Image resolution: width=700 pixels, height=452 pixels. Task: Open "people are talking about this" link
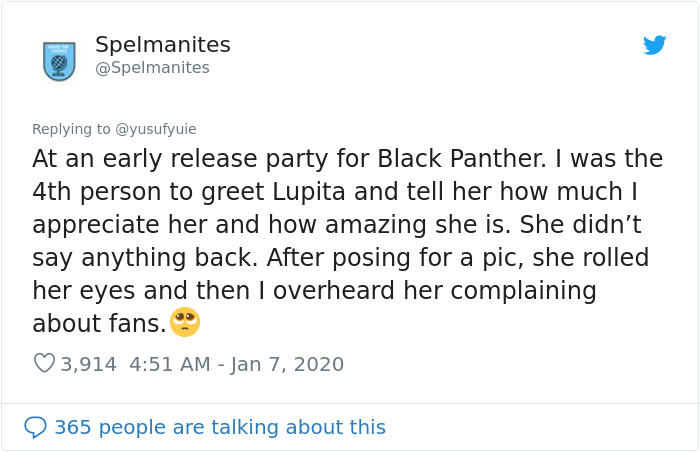click(240, 427)
